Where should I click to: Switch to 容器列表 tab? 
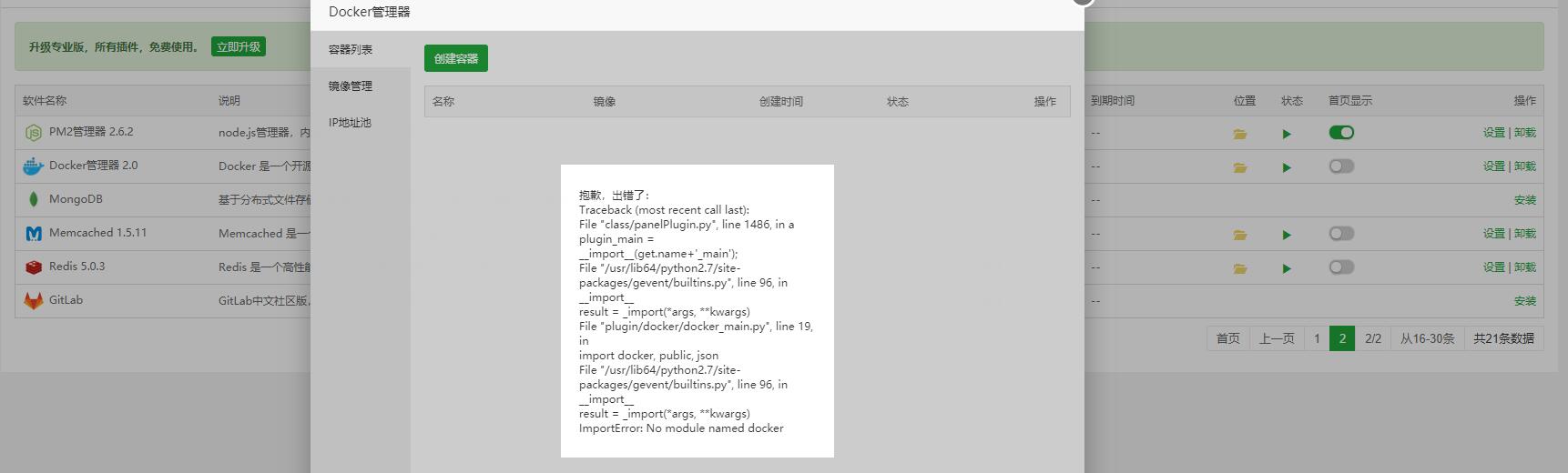click(x=361, y=49)
